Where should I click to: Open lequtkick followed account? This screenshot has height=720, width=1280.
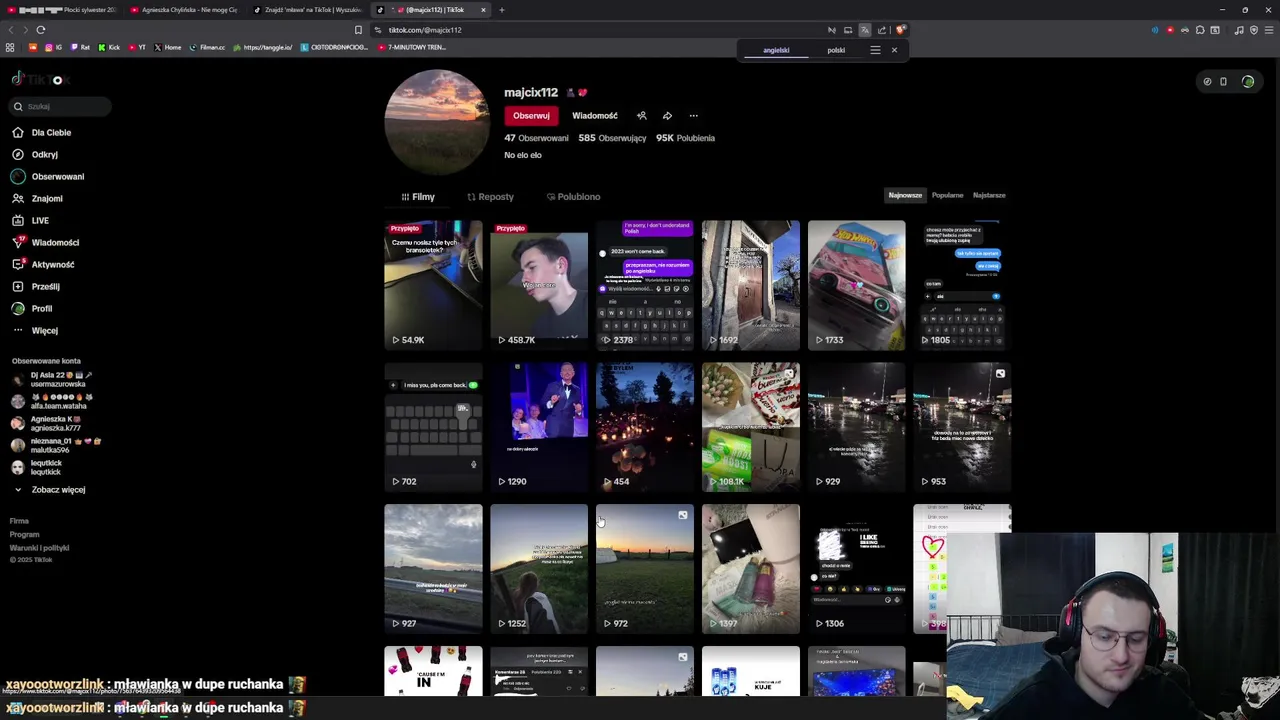(36, 467)
